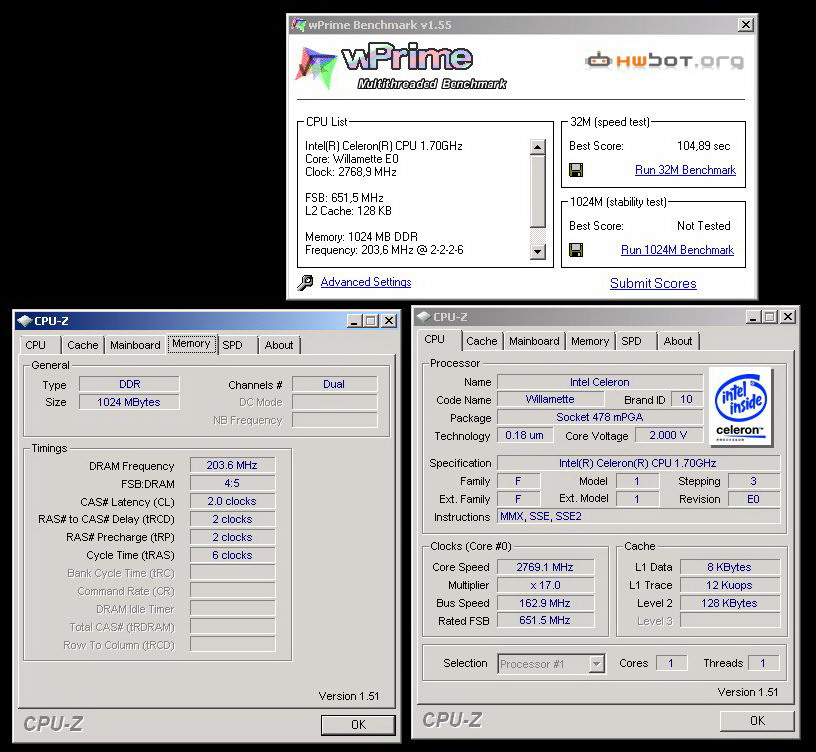Run the 1024M Benchmark
816x752 pixels.
pyautogui.click(x=677, y=250)
